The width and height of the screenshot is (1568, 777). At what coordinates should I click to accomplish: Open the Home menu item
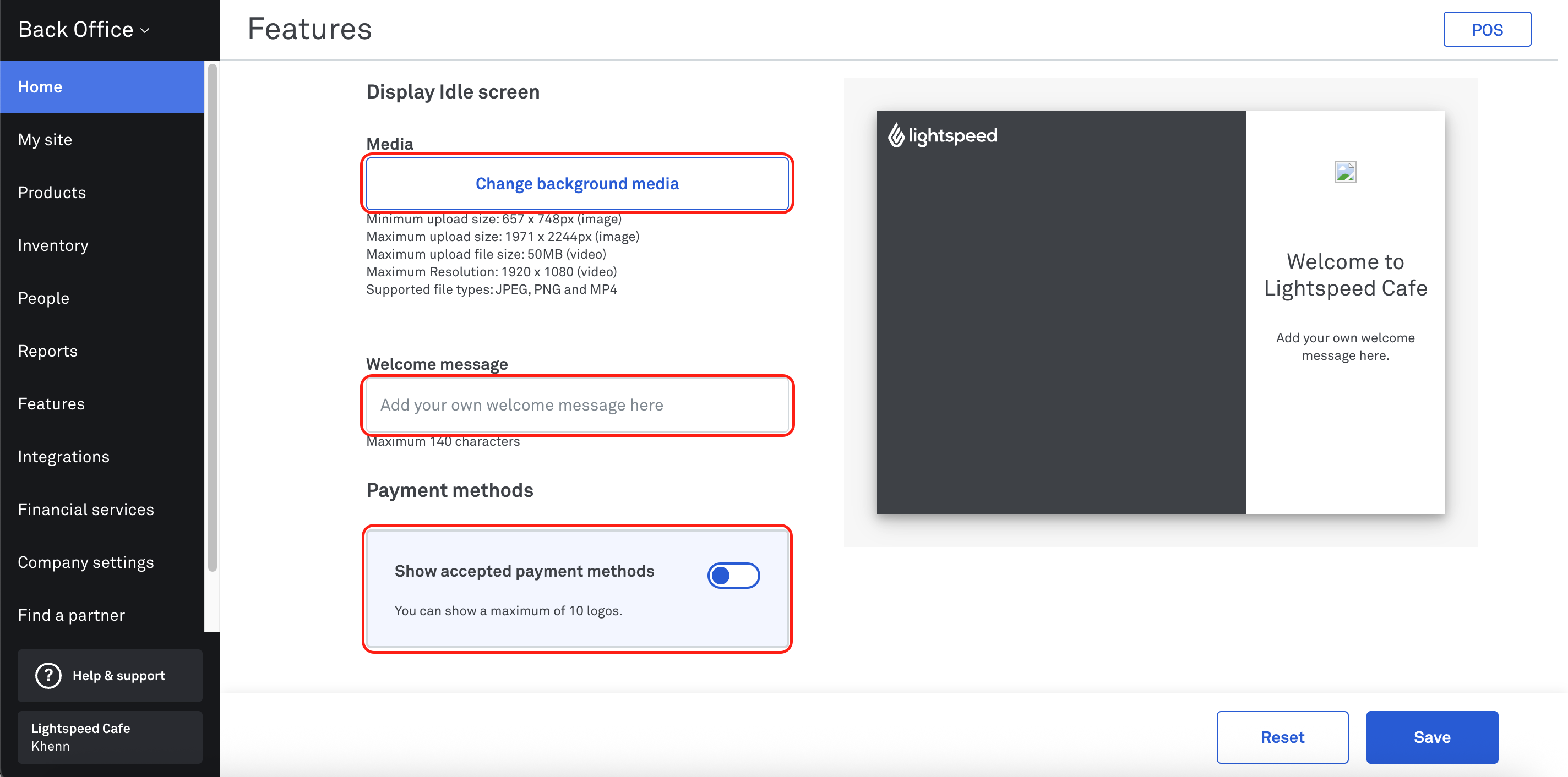click(102, 87)
